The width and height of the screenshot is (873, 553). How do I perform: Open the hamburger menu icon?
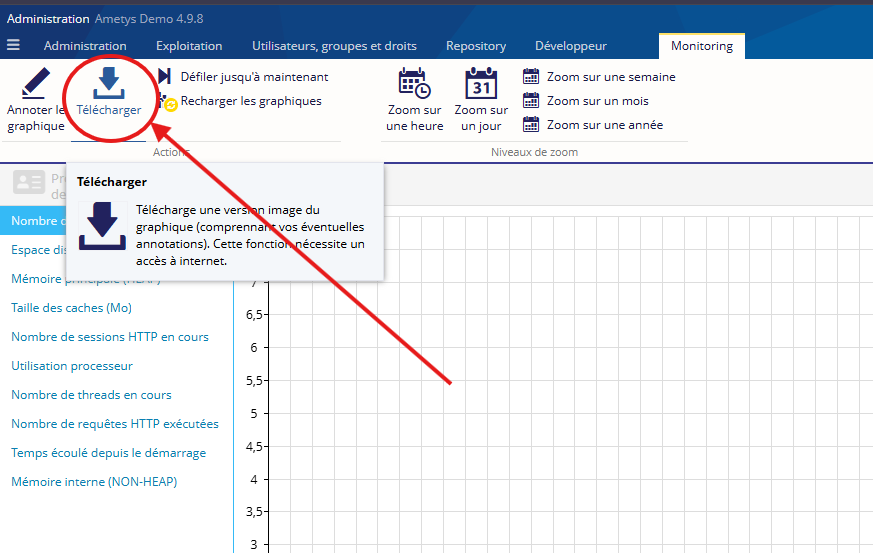(x=13, y=45)
